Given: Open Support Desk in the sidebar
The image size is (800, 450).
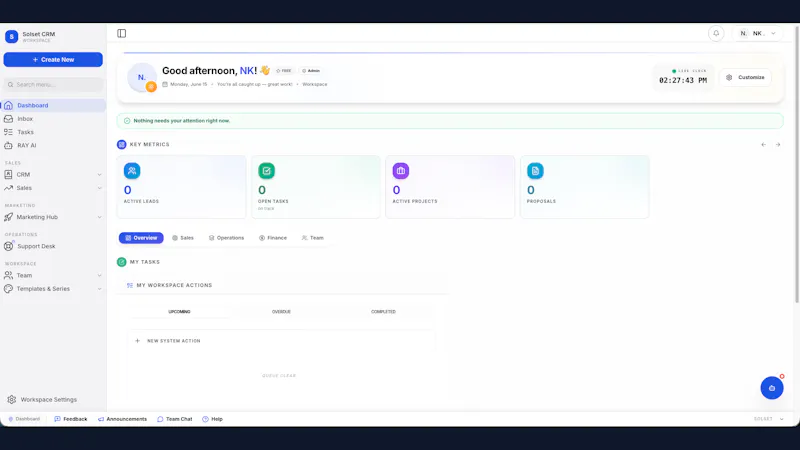Looking at the screenshot, I should (x=53, y=246).
